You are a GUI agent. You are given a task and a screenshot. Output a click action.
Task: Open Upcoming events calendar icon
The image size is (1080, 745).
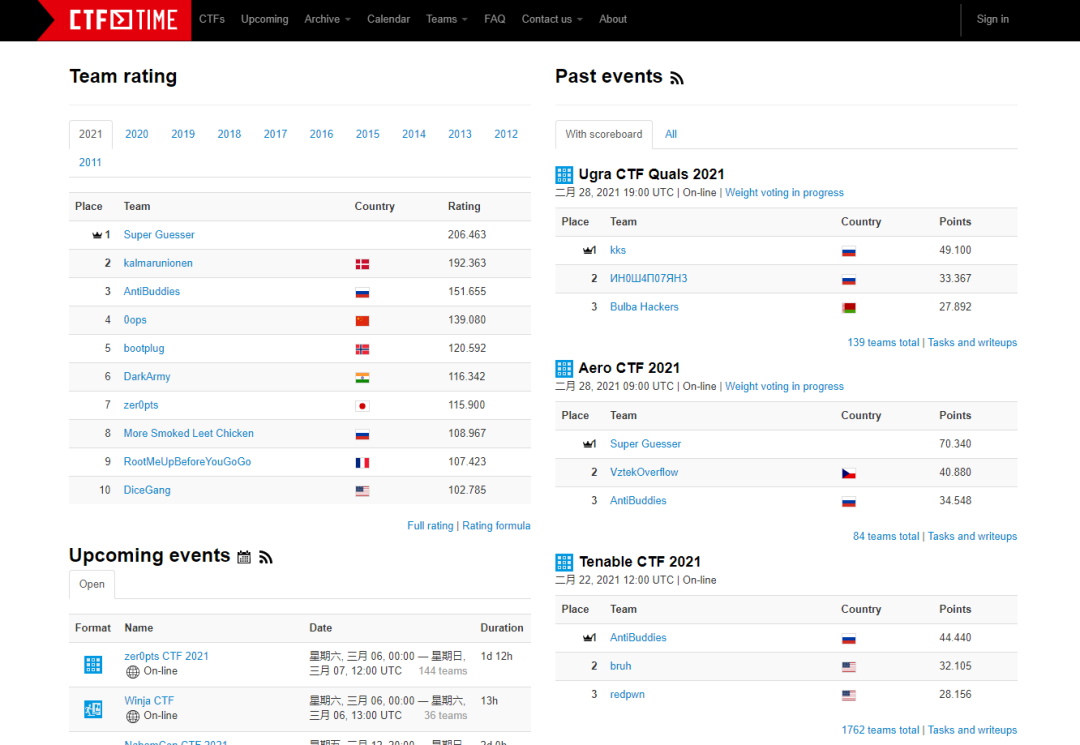(244, 557)
